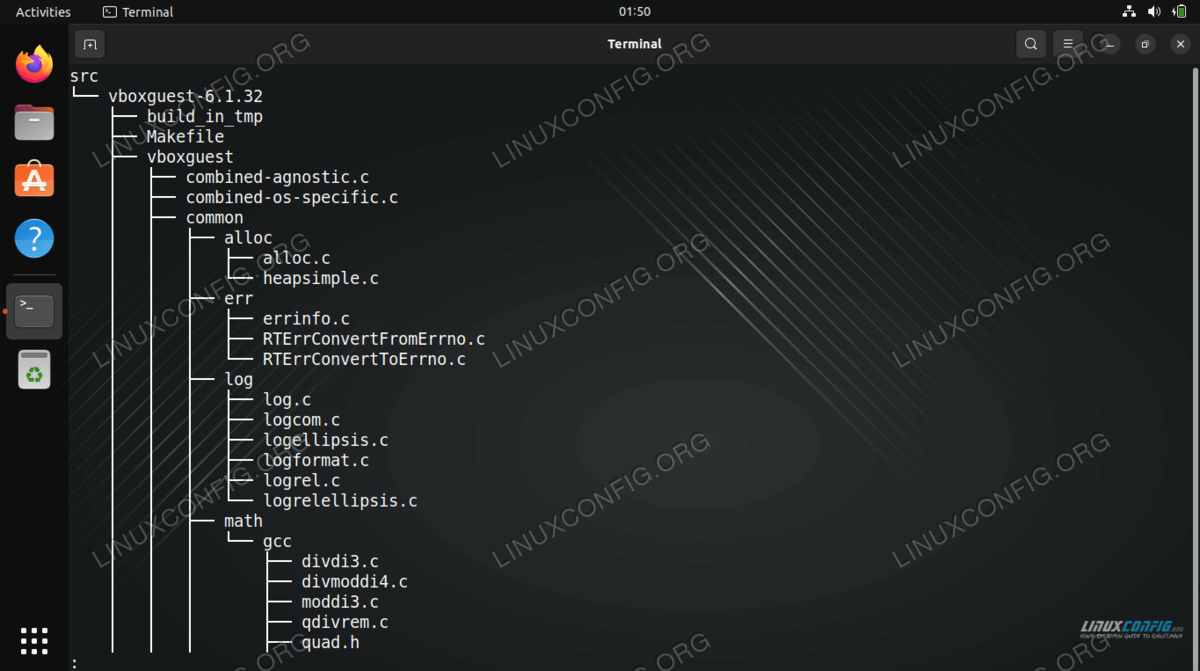
Task: Select 'qdivrem.c' in the tree
Action: point(345,622)
